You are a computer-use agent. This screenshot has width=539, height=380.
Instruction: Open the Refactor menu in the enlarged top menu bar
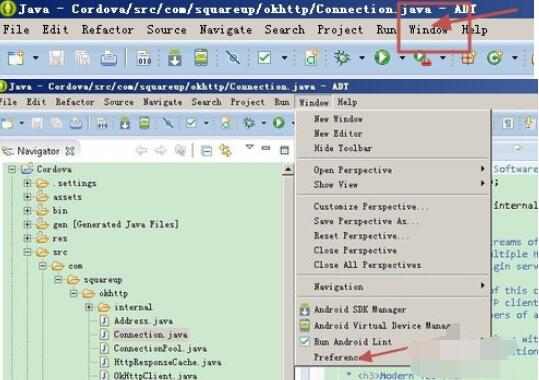(108, 30)
